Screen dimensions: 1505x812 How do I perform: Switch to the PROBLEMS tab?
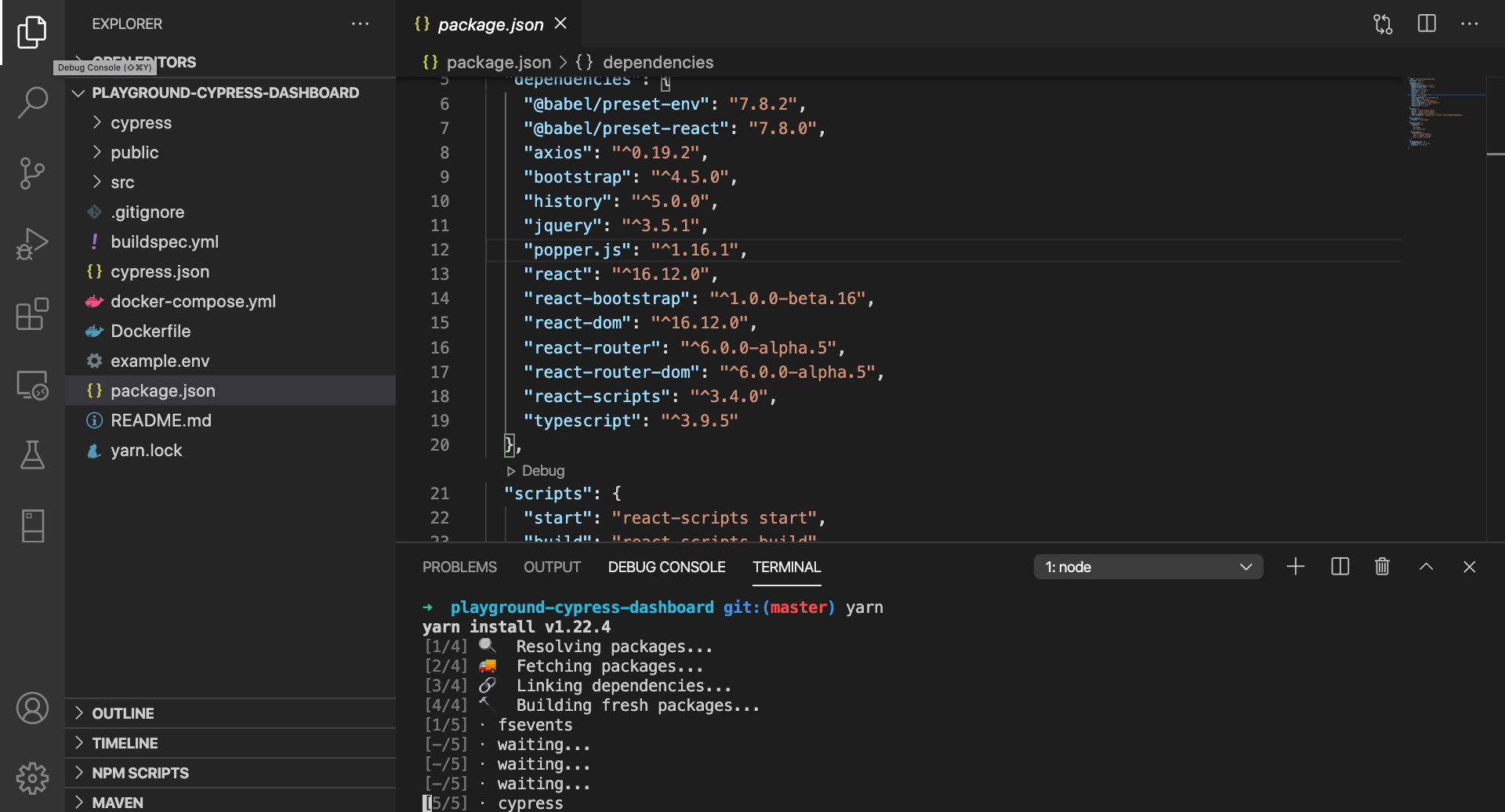pos(459,567)
